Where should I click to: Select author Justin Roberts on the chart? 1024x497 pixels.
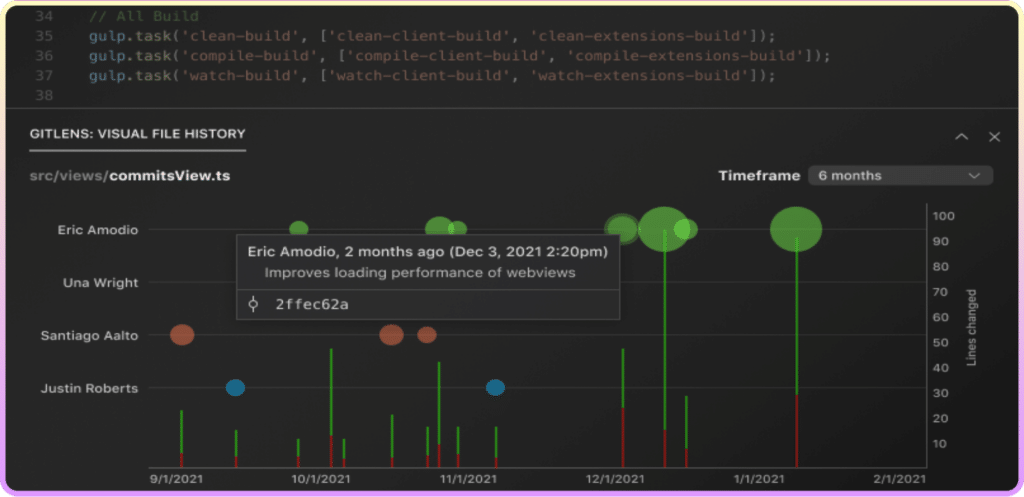click(89, 389)
